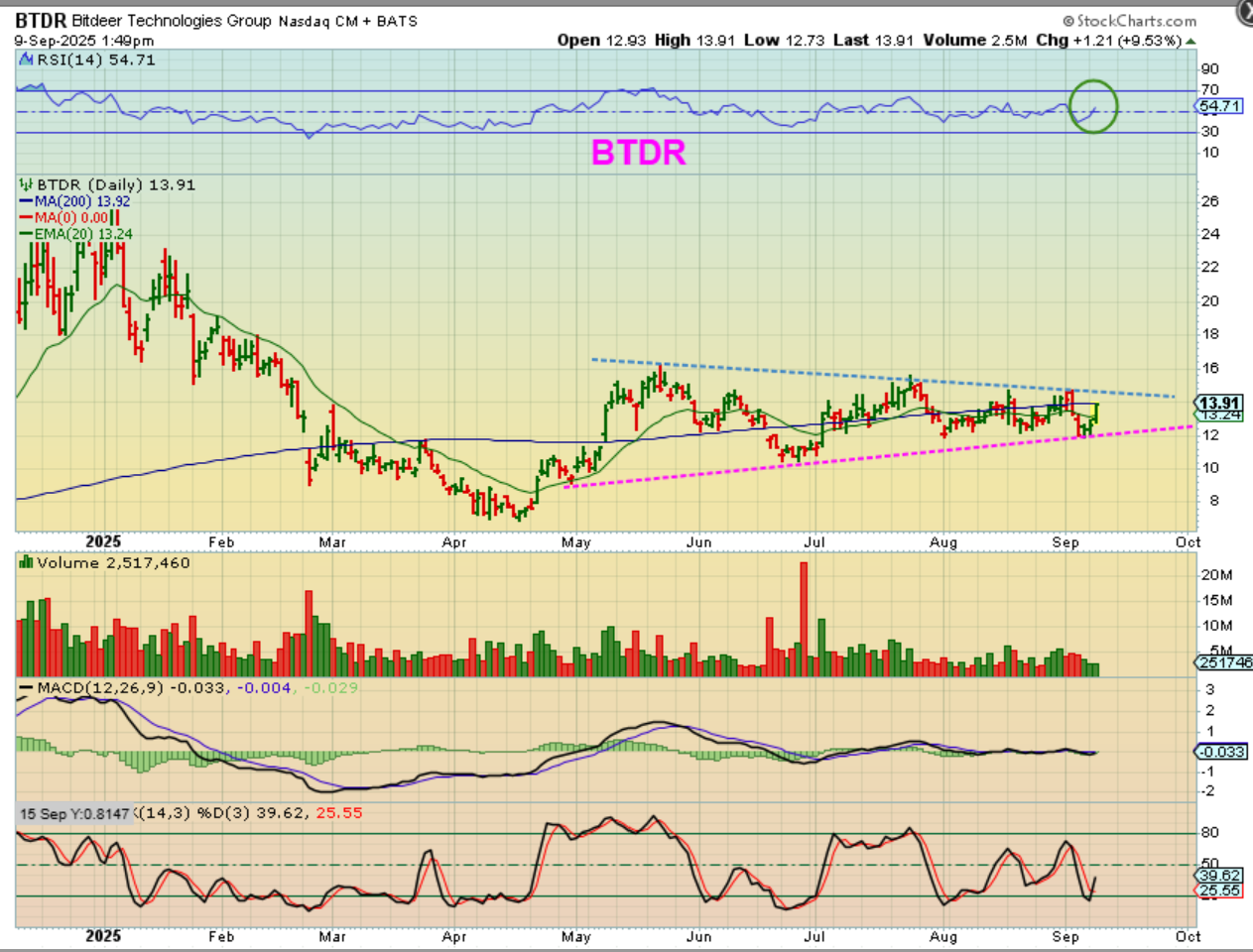The image size is (1253, 952).
Task: Click the 'Last 13.91' quote value
Action: coord(873,41)
